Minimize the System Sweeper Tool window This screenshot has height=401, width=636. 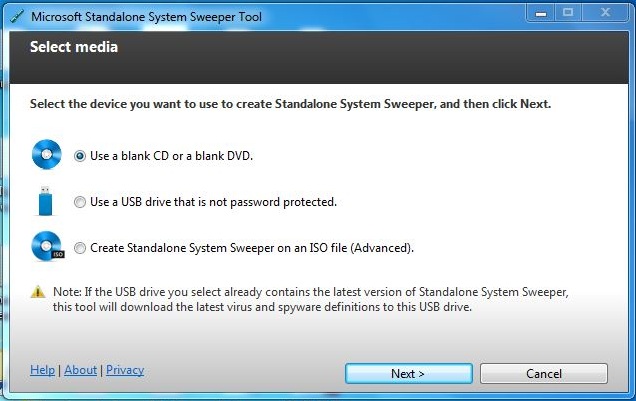[541, 13]
